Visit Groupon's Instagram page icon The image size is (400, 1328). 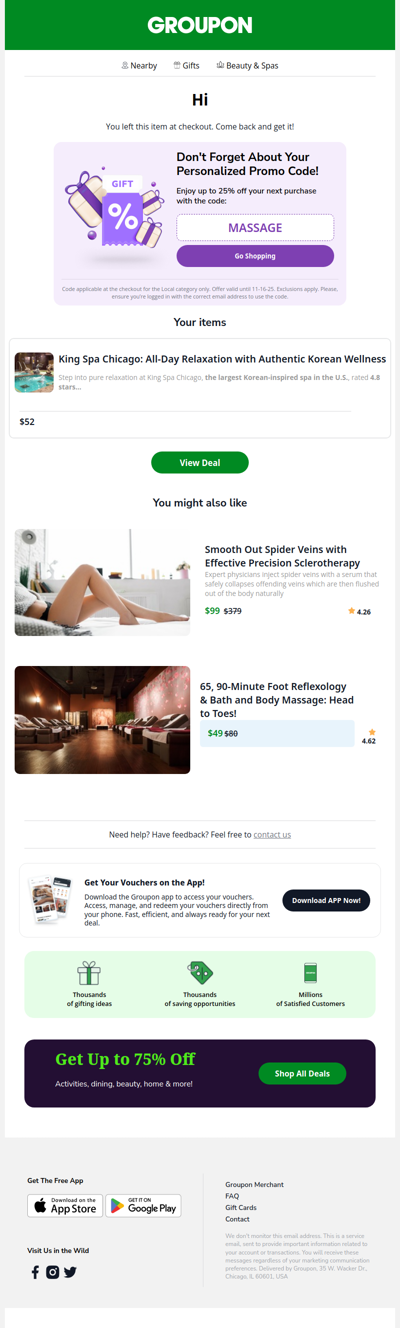(53, 1272)
